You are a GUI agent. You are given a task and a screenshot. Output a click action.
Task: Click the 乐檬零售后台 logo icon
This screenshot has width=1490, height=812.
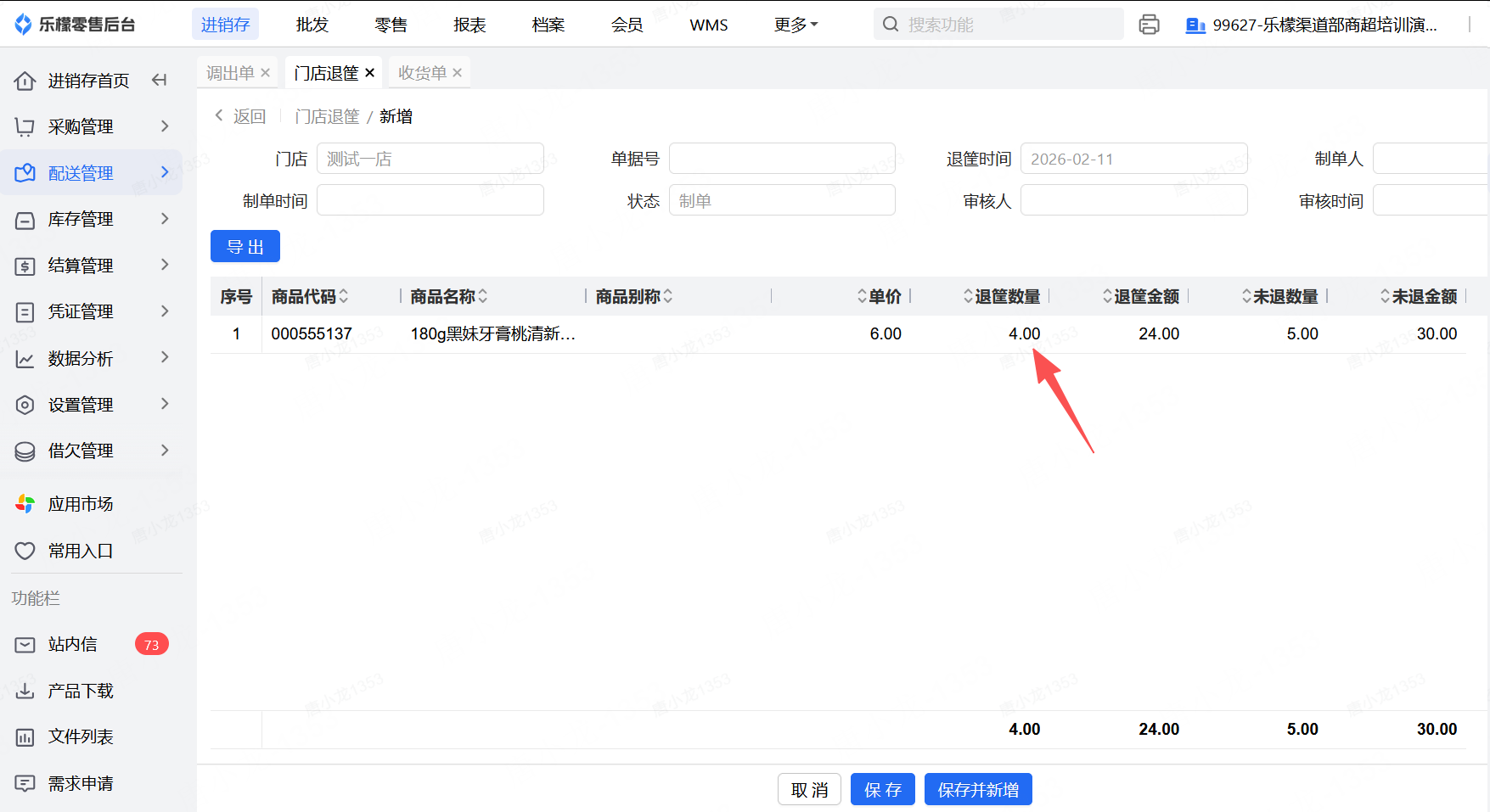tap(23, 25)
